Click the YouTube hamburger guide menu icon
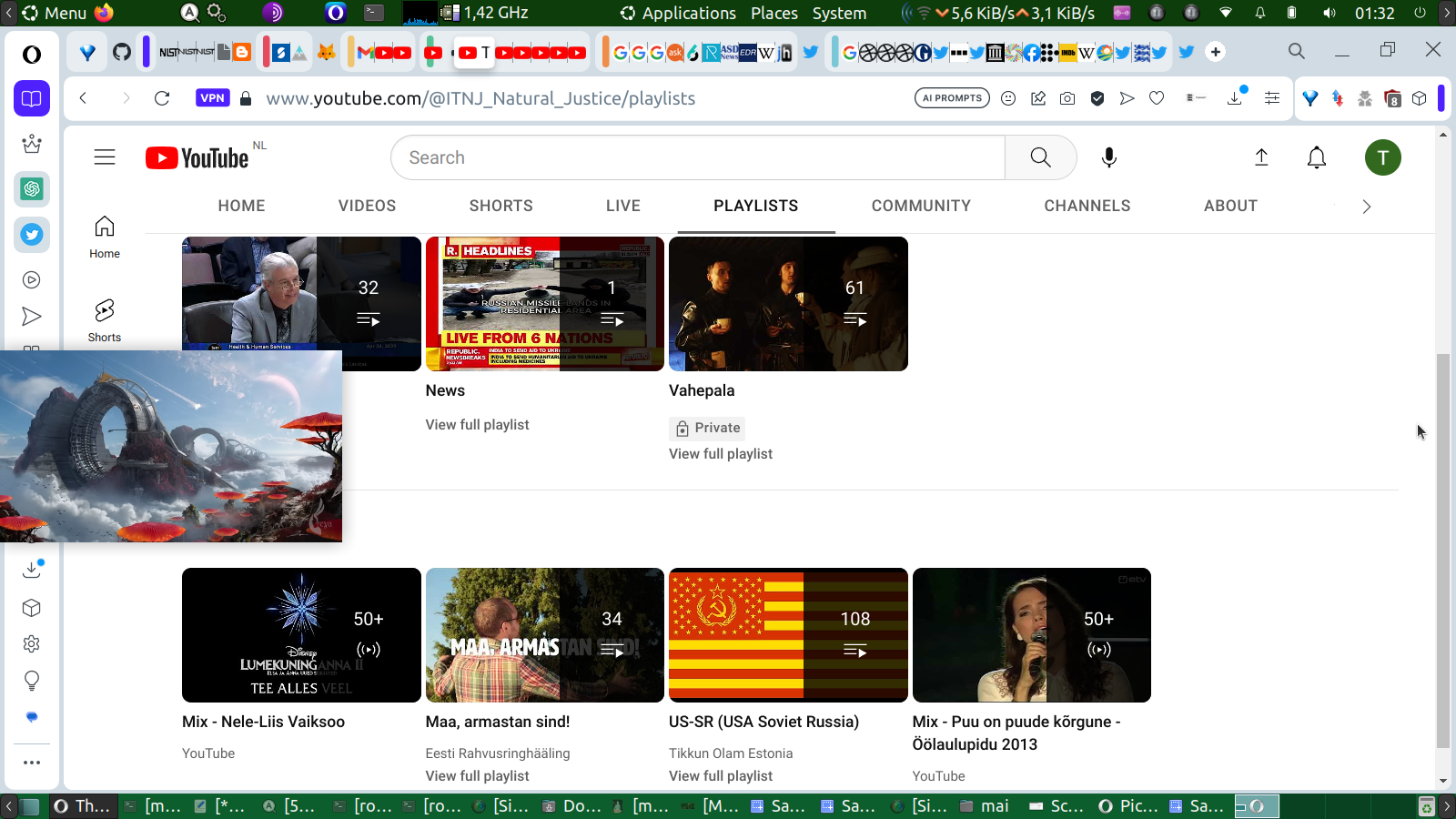1456x819 pixels. click(x=105, y=157)
